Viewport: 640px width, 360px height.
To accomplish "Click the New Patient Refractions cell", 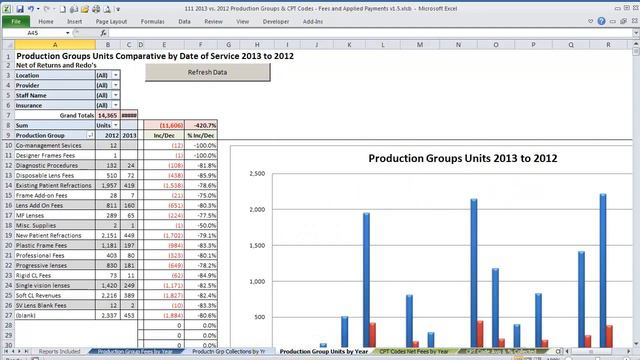I will 55,236.
